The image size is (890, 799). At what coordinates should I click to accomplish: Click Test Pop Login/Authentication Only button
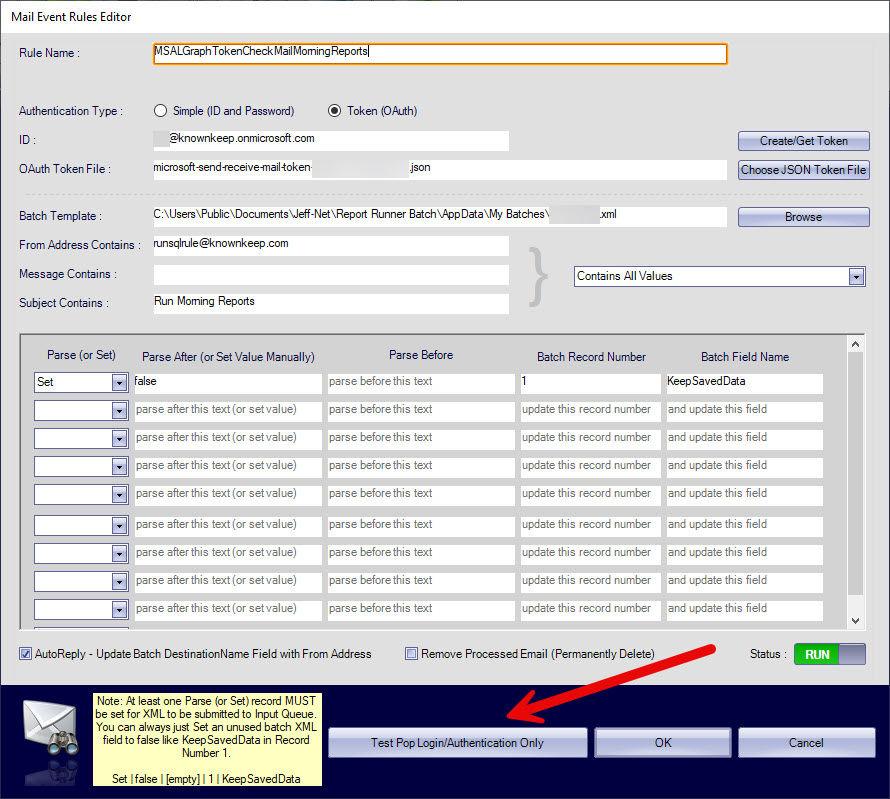(457, 743)
